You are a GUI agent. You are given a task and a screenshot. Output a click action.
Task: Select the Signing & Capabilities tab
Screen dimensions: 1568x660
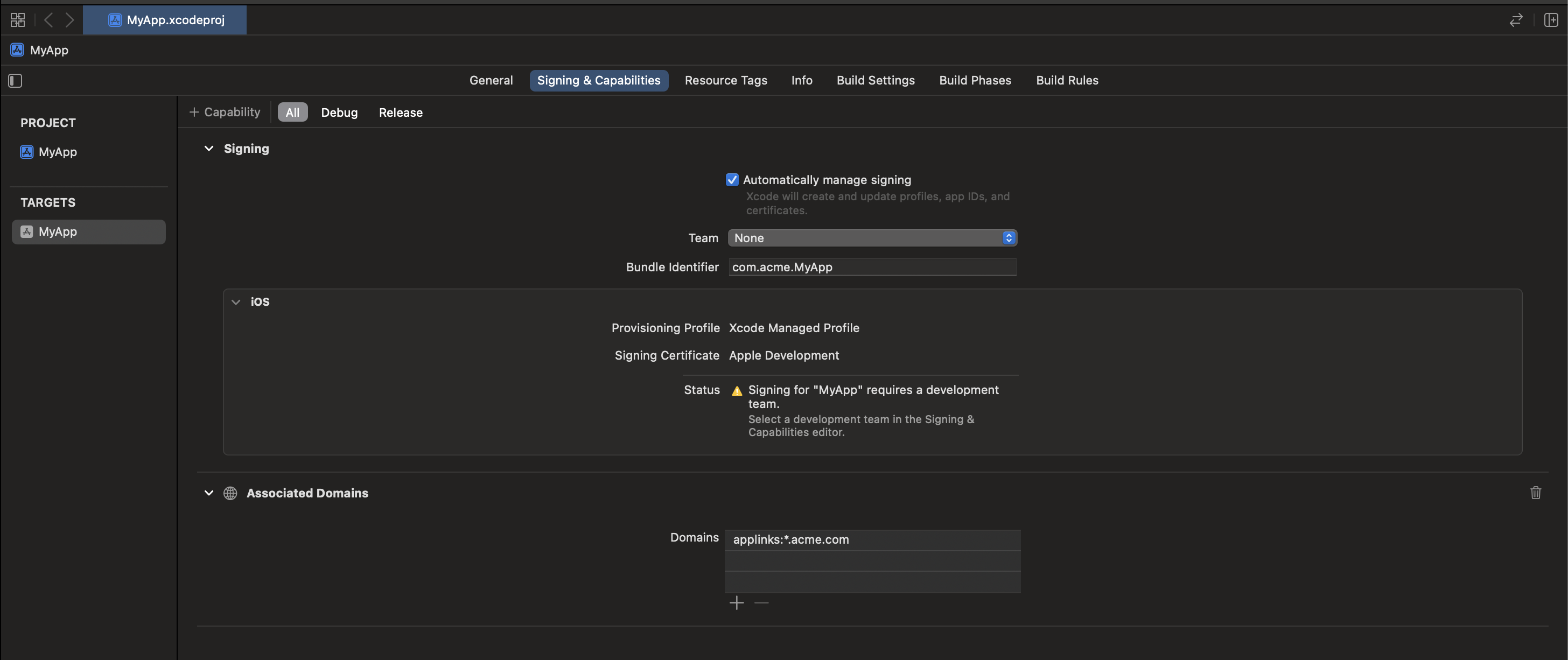click(598, 80)
